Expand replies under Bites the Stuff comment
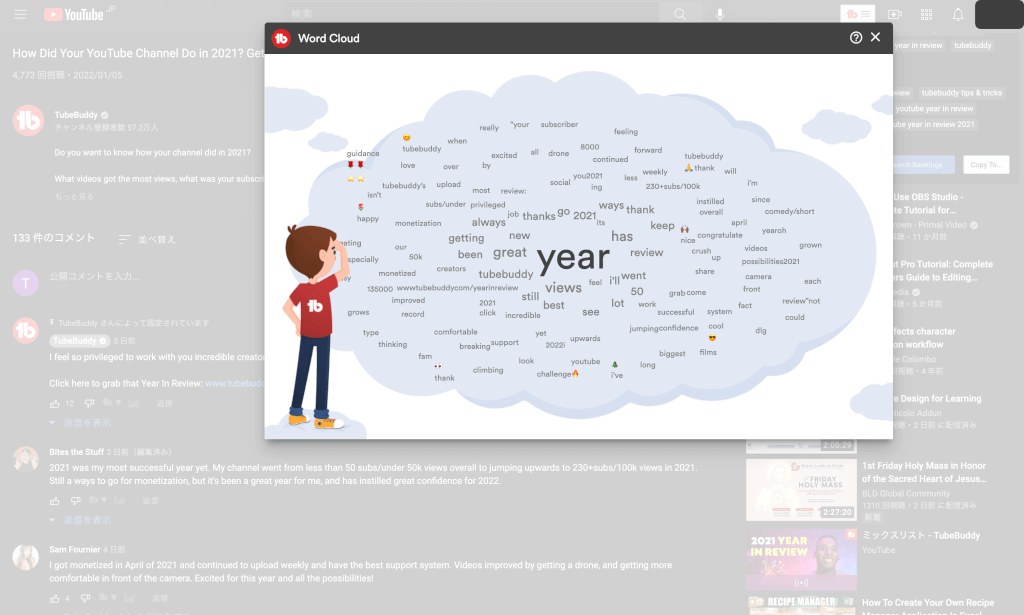Viewport: 1024px width, 615px height. click(x=81, y=520)
